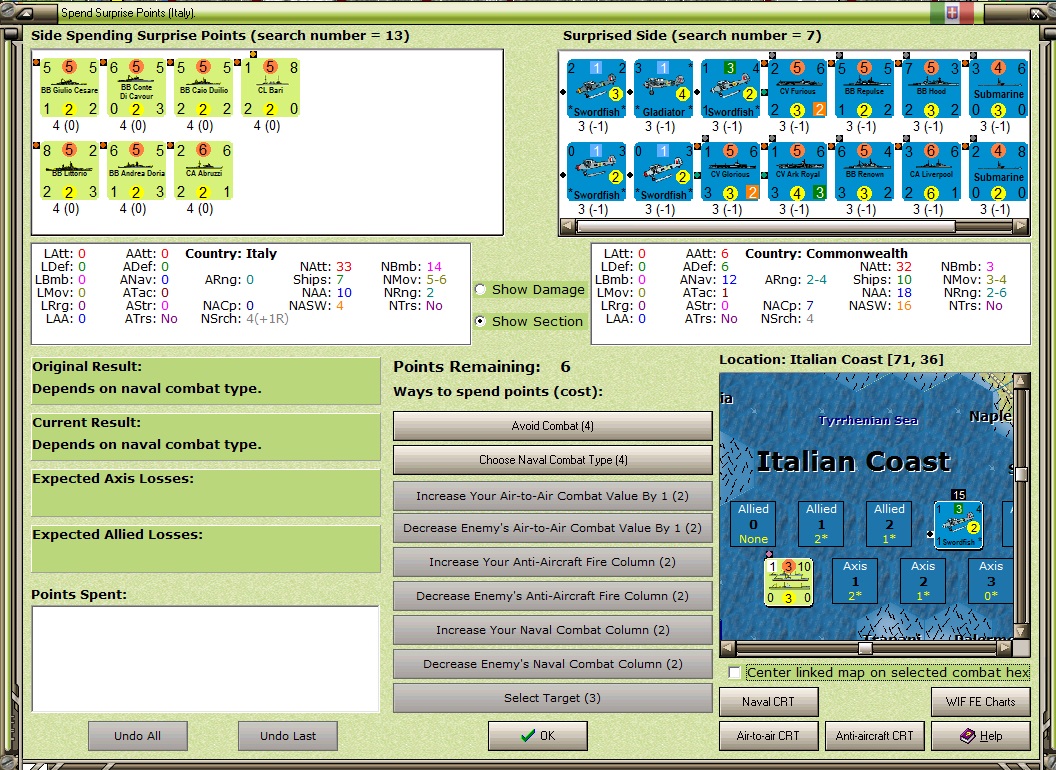The height and width of the screenshot is (770, 1056).
Task: Click Choose Naval Combat Type (4)
Action: (552, 460)
